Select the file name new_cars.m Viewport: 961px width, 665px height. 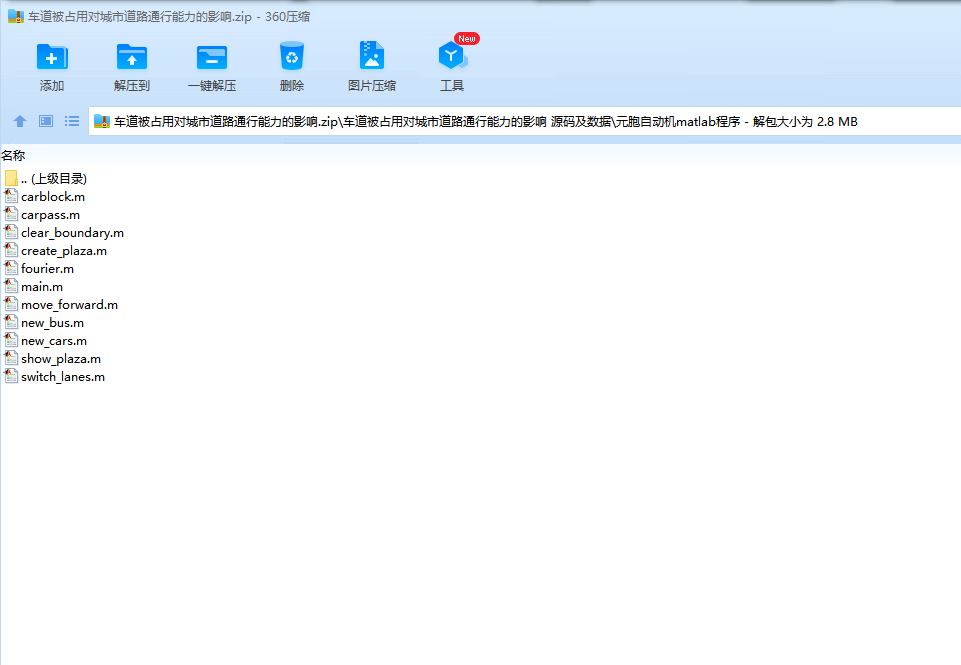click(54, 341)
